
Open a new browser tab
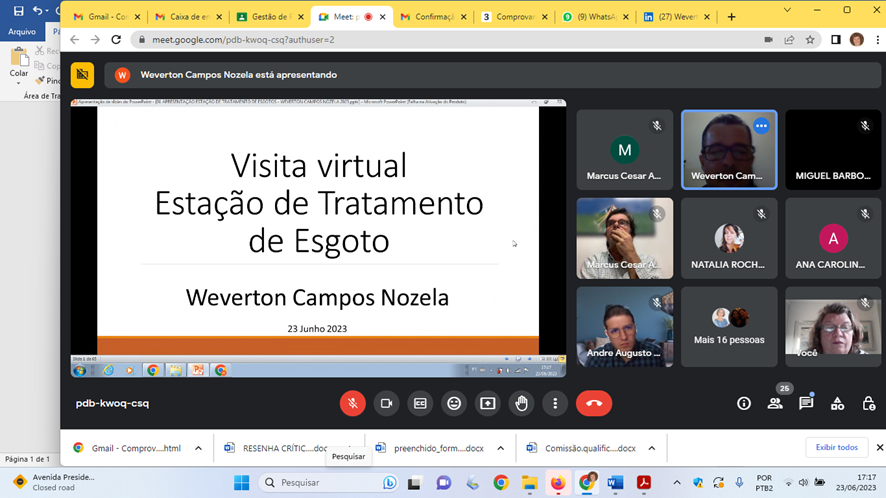click(731, 17)
